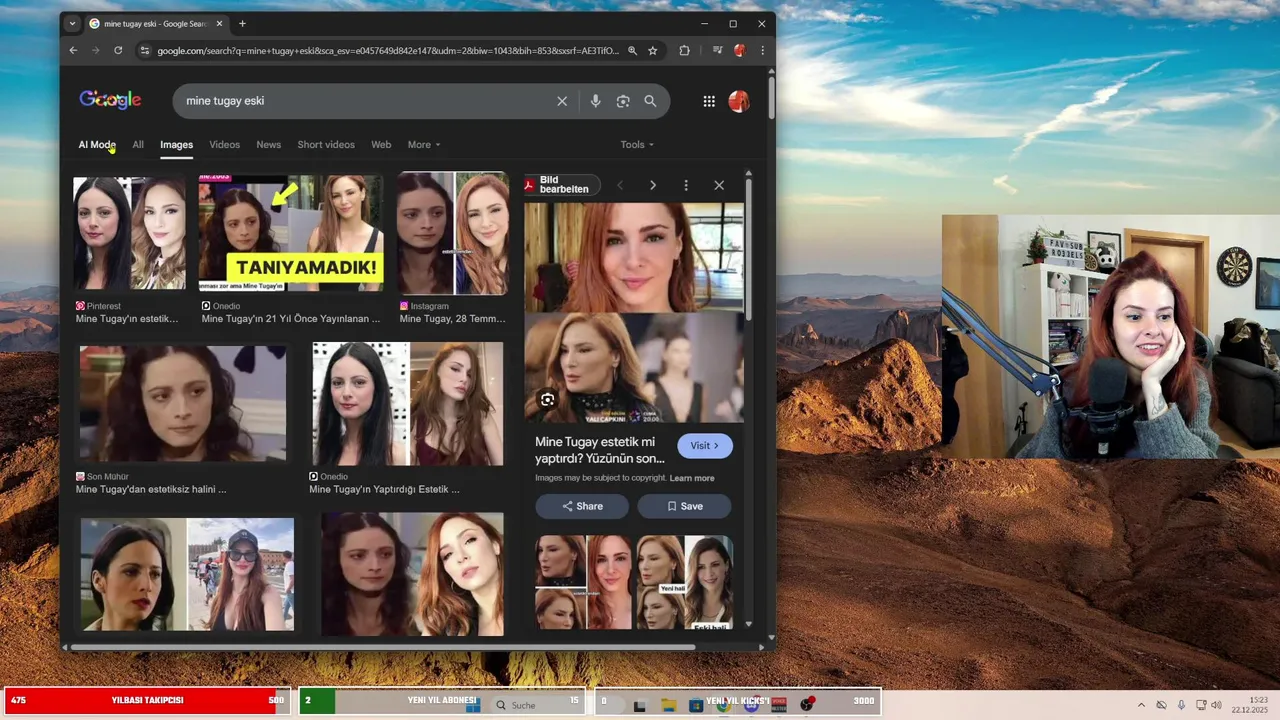Open the tab search dropdown arrow in Chrome

[x=72, y=23]
